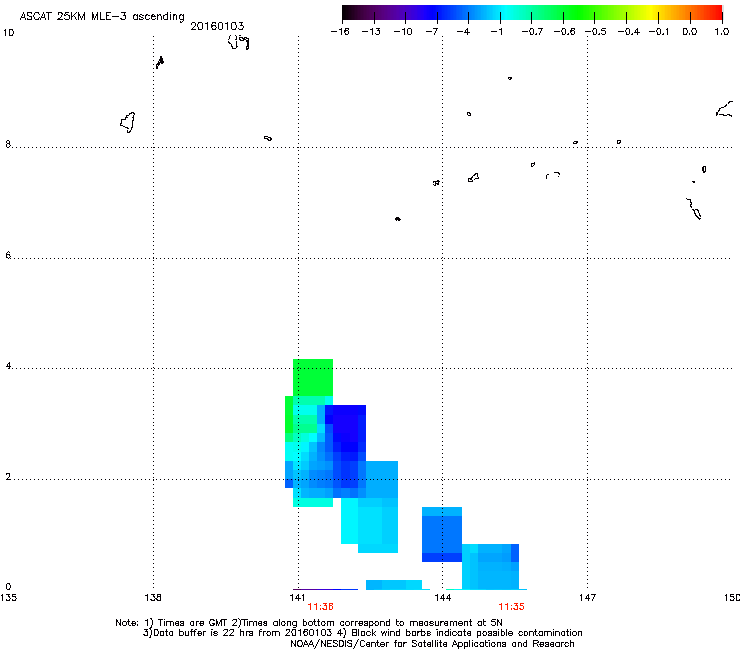Click the latitude axis label '6'
Screen dimensions: 740x650
click(x=8, y=255)
